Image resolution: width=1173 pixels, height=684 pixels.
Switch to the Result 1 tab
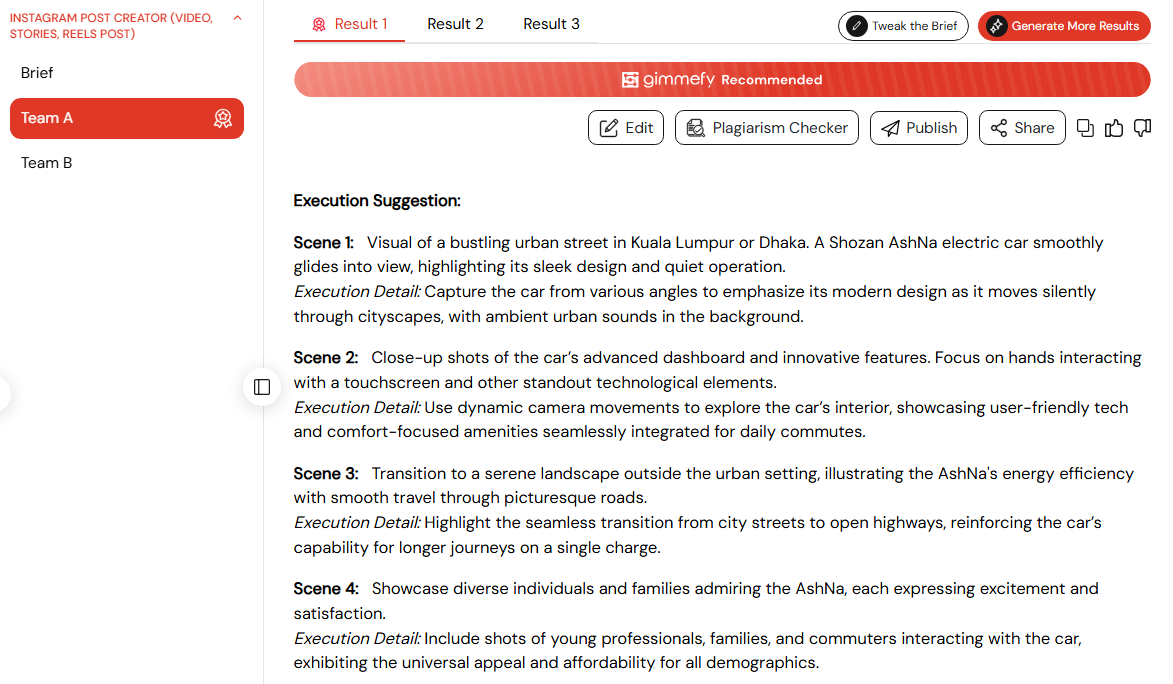click(349, 24)
